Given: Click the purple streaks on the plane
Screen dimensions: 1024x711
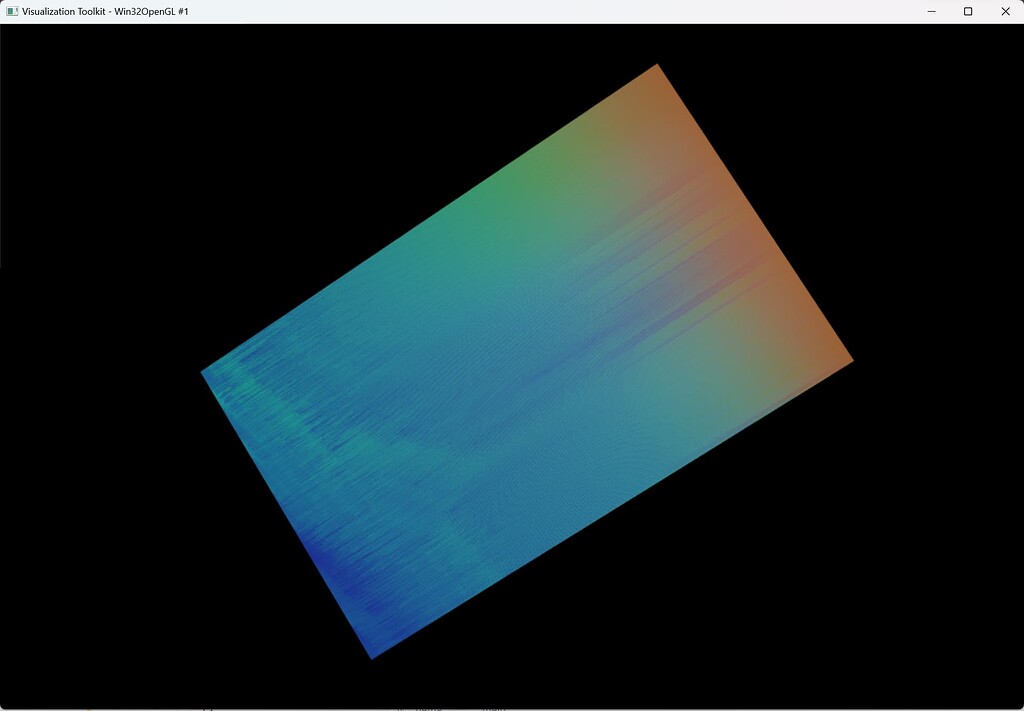Looking at the screenshot, I should tap(640, 310).
